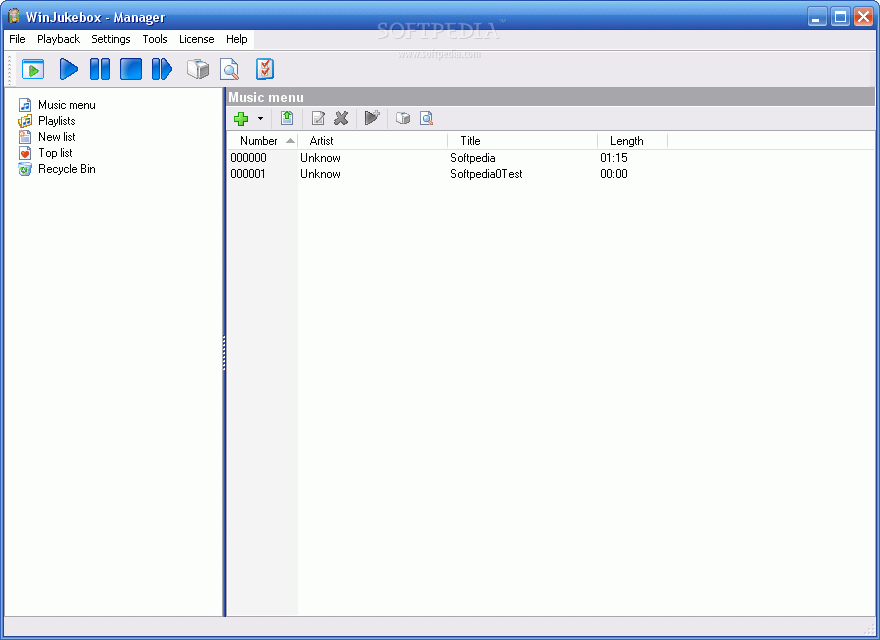
Task: Open the Tools menu
Action: (155, 39)
